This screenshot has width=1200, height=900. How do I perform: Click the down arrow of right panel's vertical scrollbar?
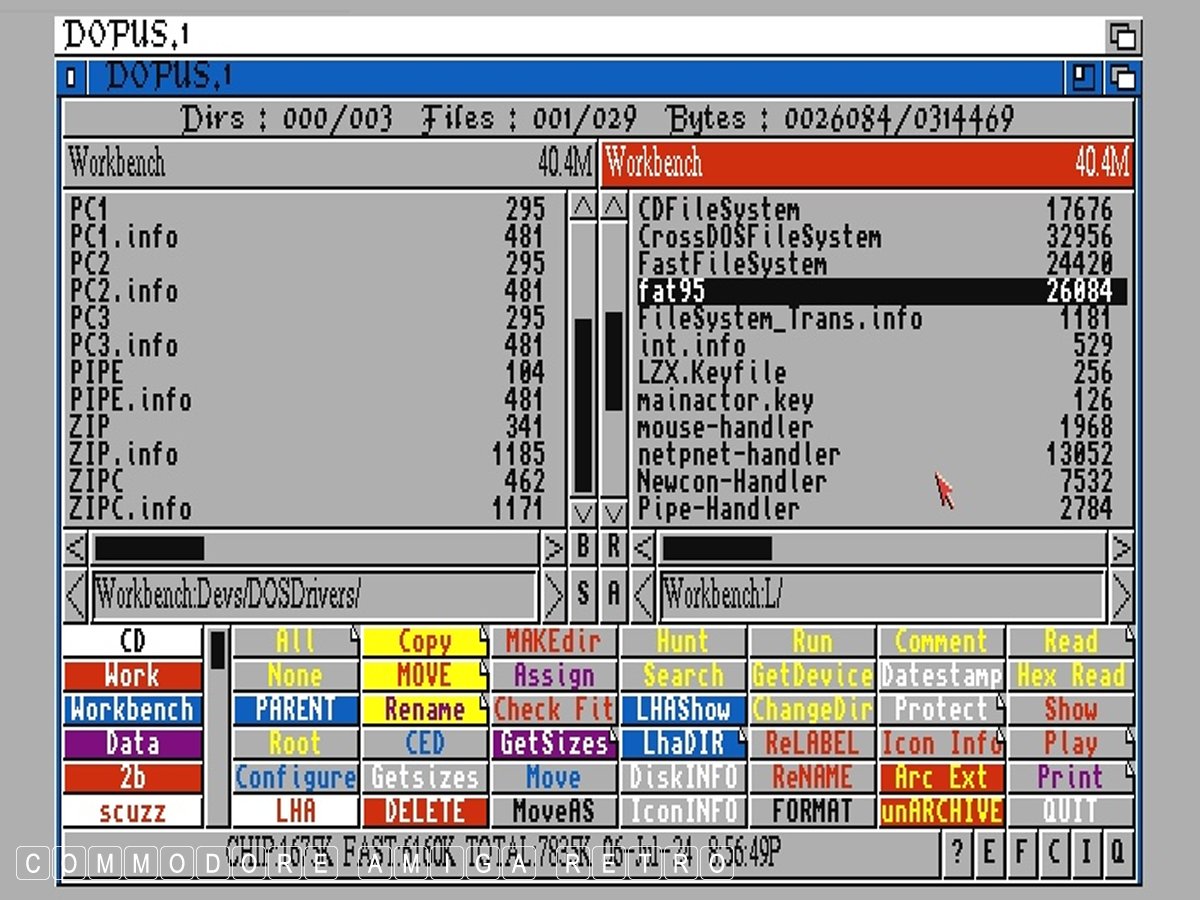pos(614,514)
